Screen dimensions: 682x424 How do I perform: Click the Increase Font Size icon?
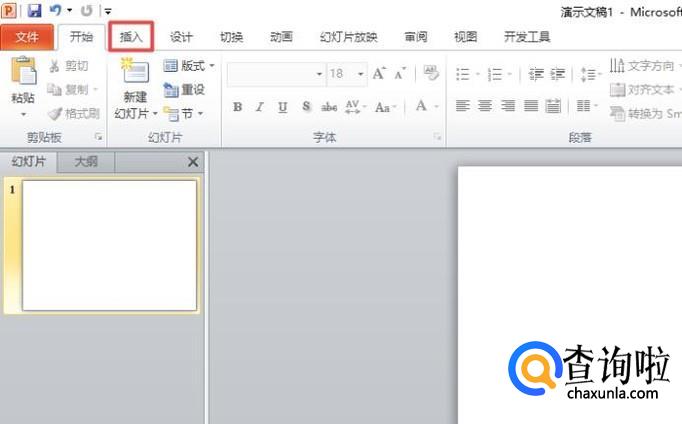click(x=379, y=74)
